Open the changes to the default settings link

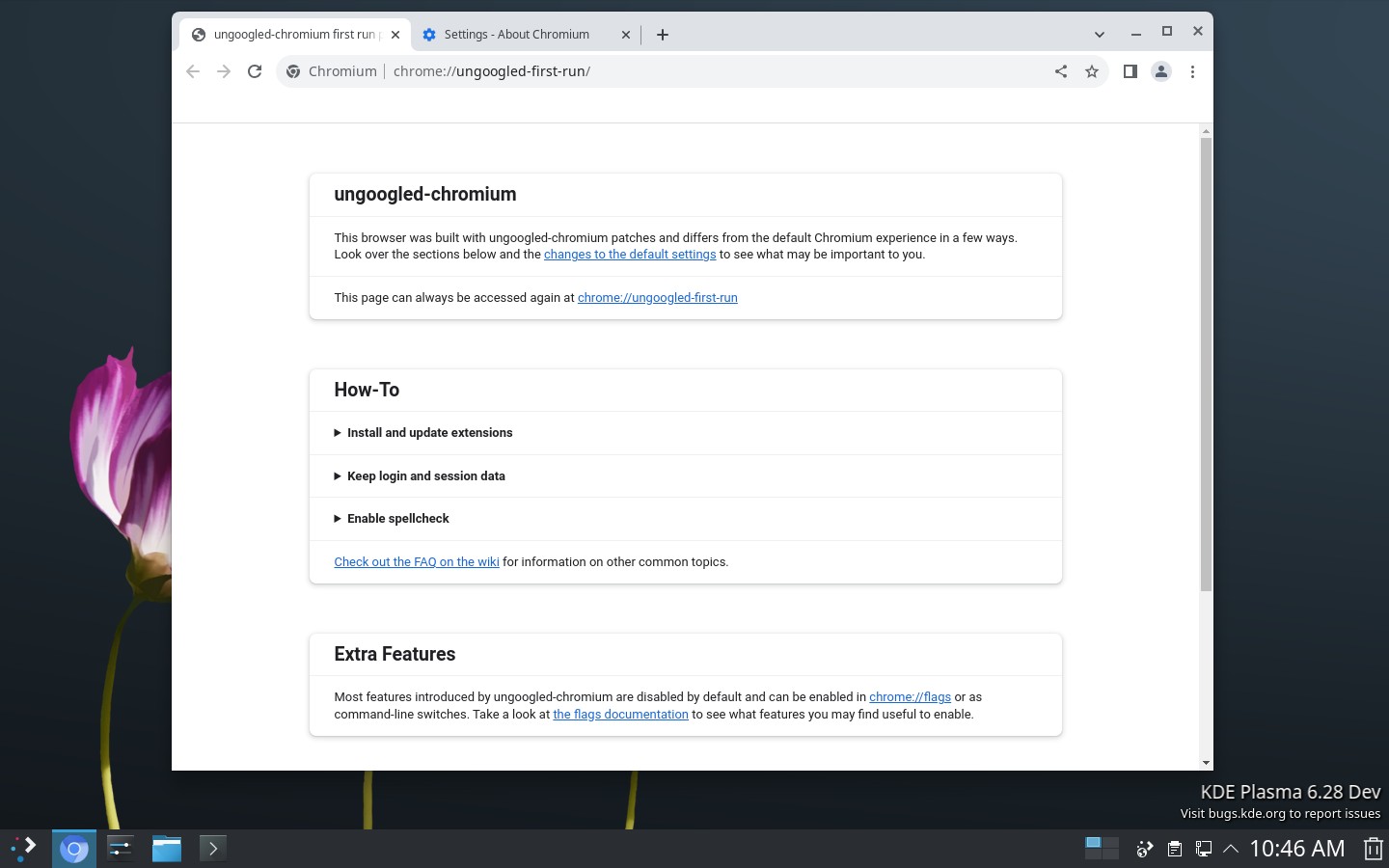pyautogui.click(x=630, y=255)
